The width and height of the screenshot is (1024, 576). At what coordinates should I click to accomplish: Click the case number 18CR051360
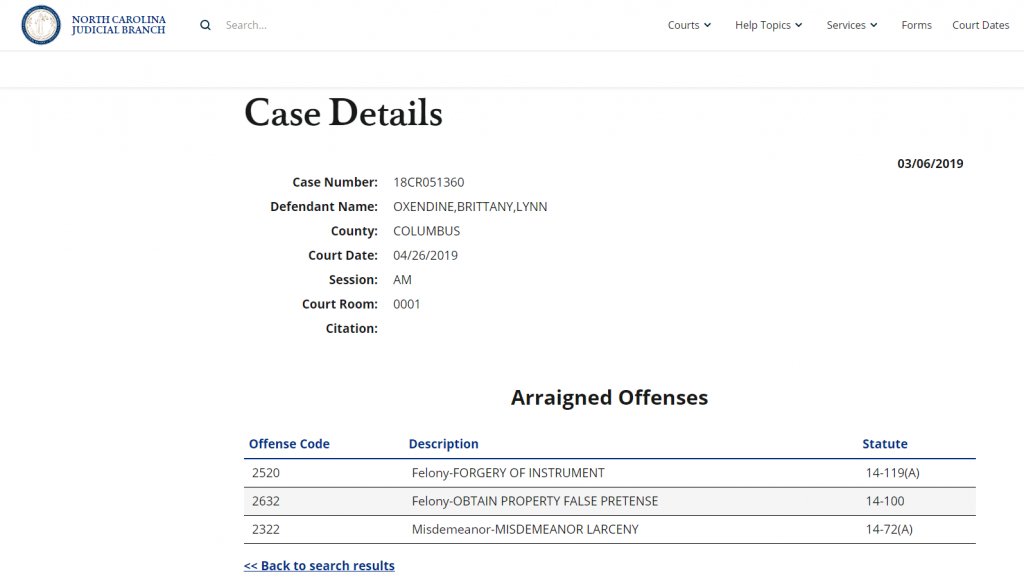pyautogui.click(x=428, y=182)
